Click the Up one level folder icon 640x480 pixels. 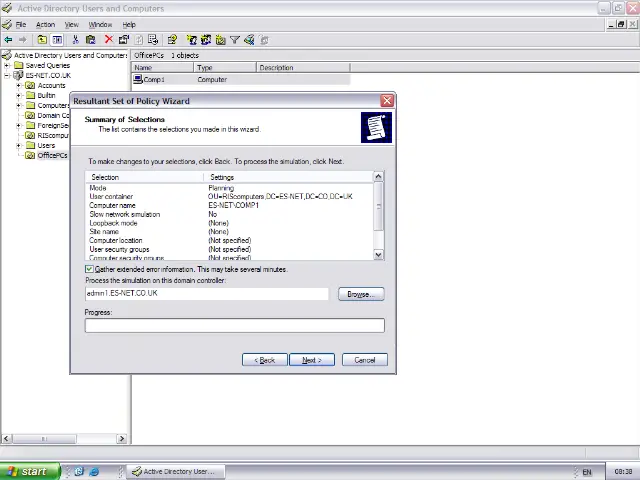click(x=41, y=40)
